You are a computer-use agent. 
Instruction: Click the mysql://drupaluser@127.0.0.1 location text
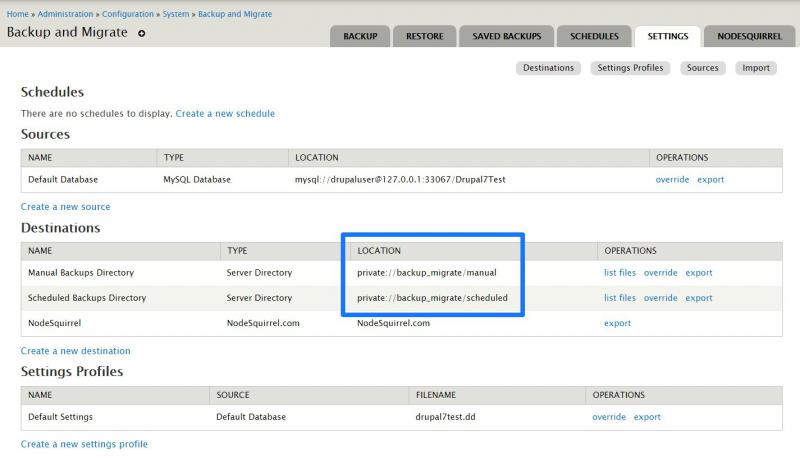pyautogui.click(x=400, y=180)
